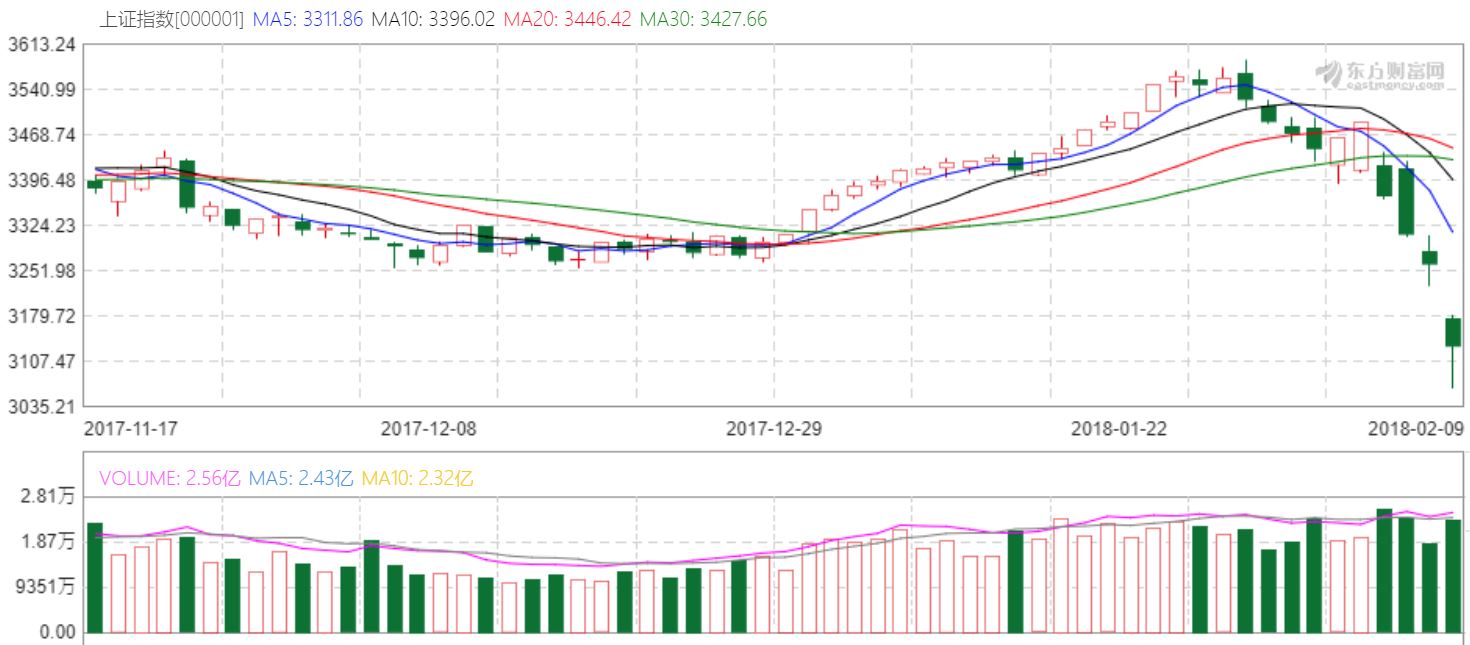Click the 3035.21 bottom price axis label
This screenshot has width=1470, height=645.
41,407
